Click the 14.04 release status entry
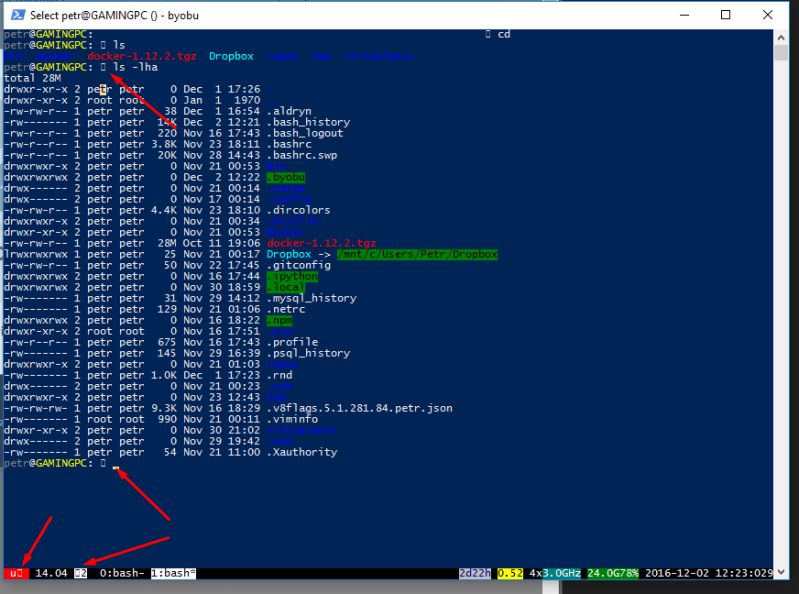This screenshot has width=799, height=594. pos(51,573)
